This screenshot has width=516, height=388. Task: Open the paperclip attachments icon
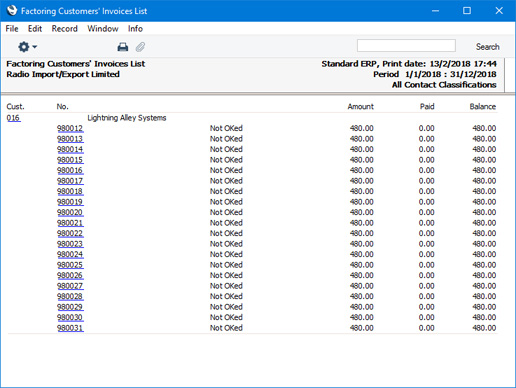tap(140, 47)
